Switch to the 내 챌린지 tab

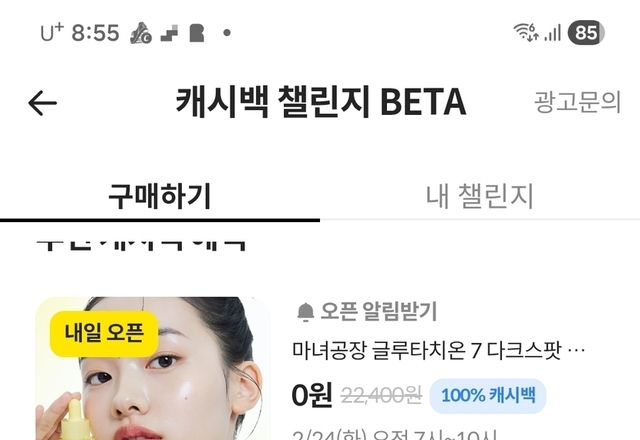(x=480, y=196)
